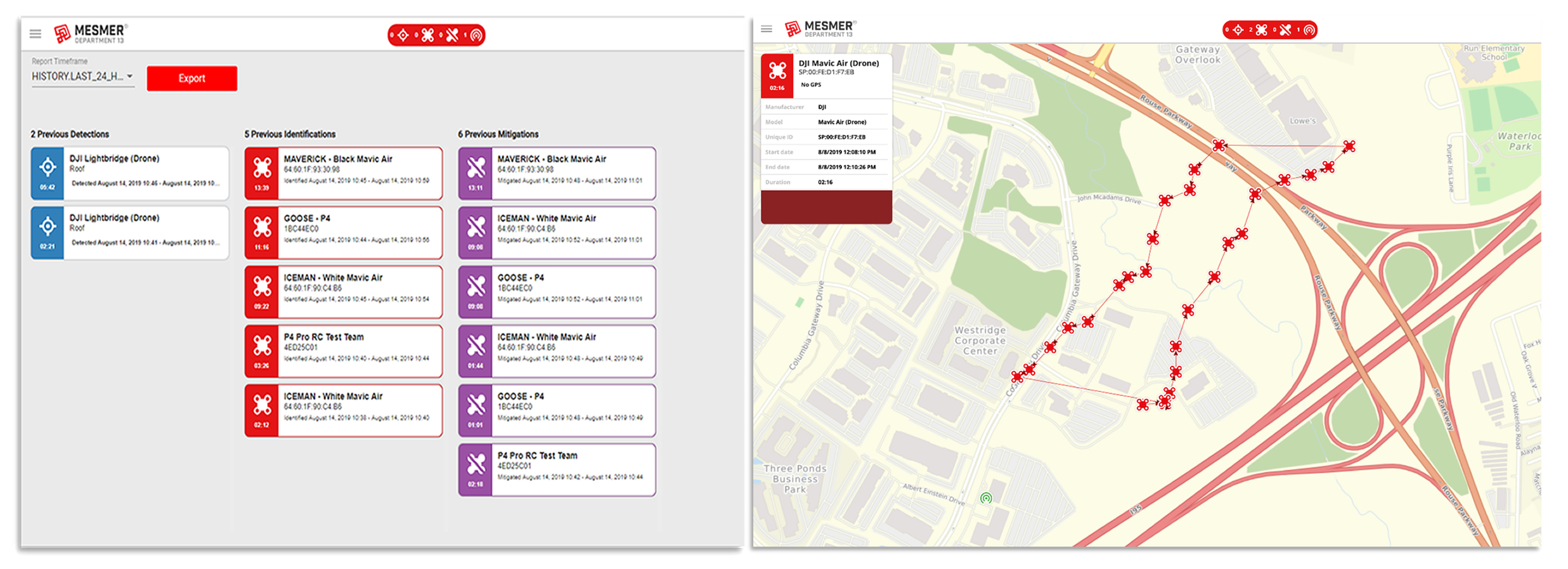Click the red drone icon with duration 09:22

pos(262,286)
